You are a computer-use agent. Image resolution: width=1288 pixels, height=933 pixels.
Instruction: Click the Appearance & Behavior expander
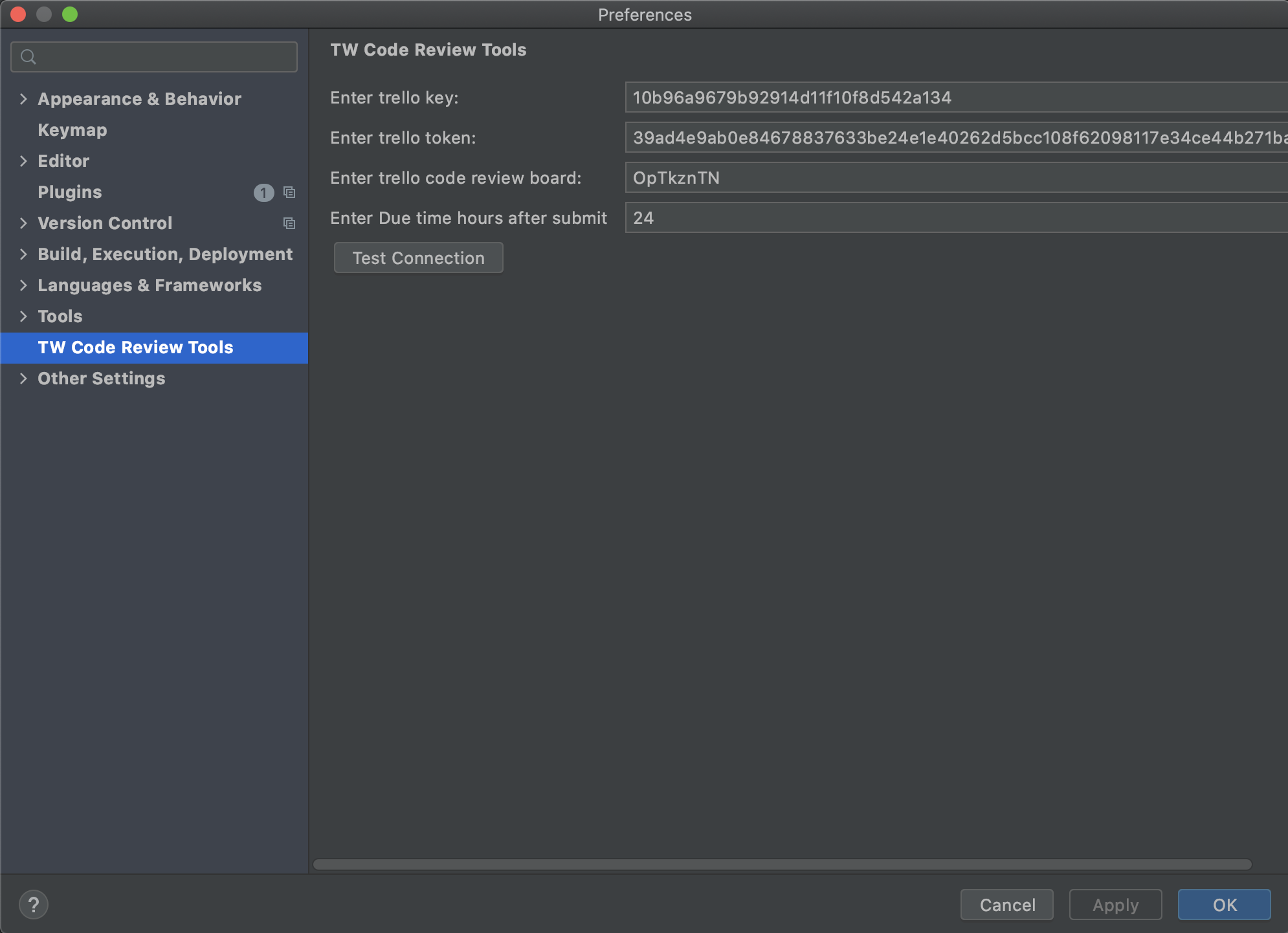[x=22, y=98]
